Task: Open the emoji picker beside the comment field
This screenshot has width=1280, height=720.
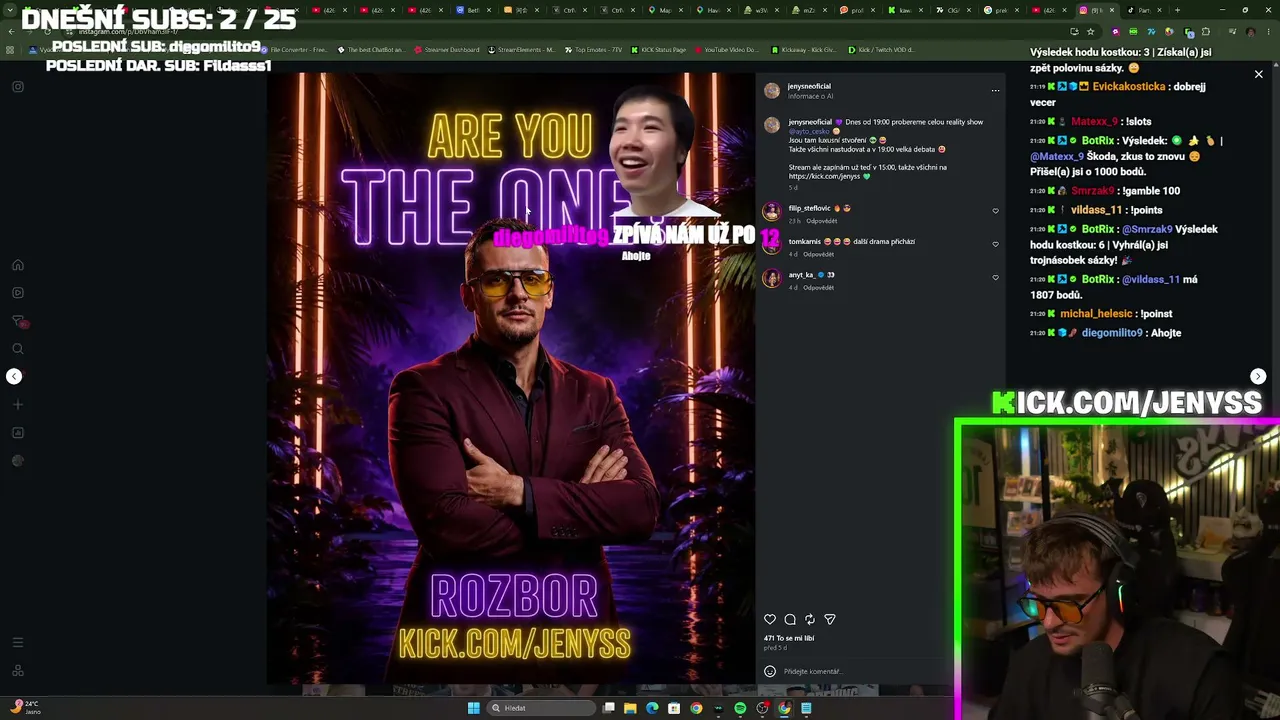Action: click(x=770, y=671)
